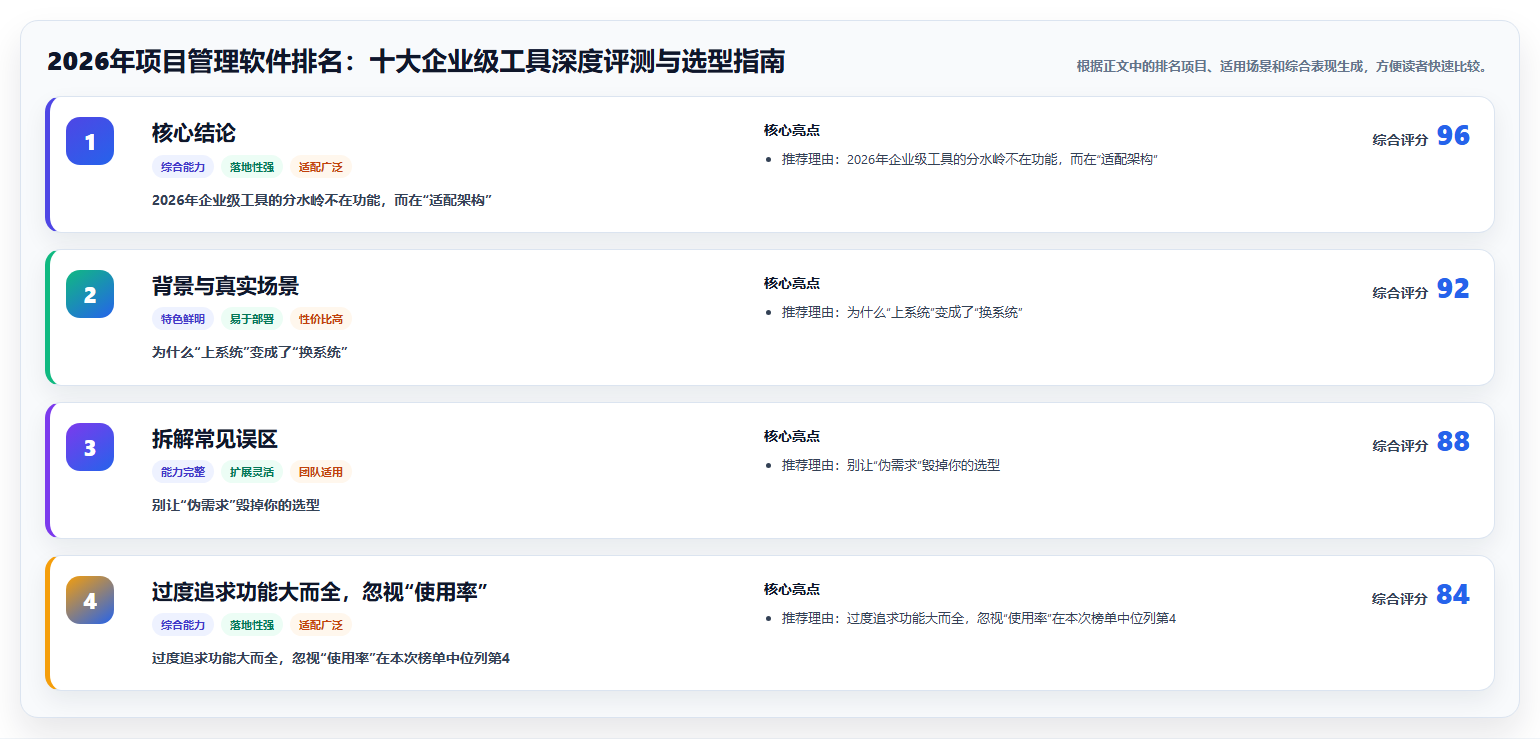1540x739 pixels.
Task: Click 适配广泛 tag in rank 4 card
Action: pos(321,625)
